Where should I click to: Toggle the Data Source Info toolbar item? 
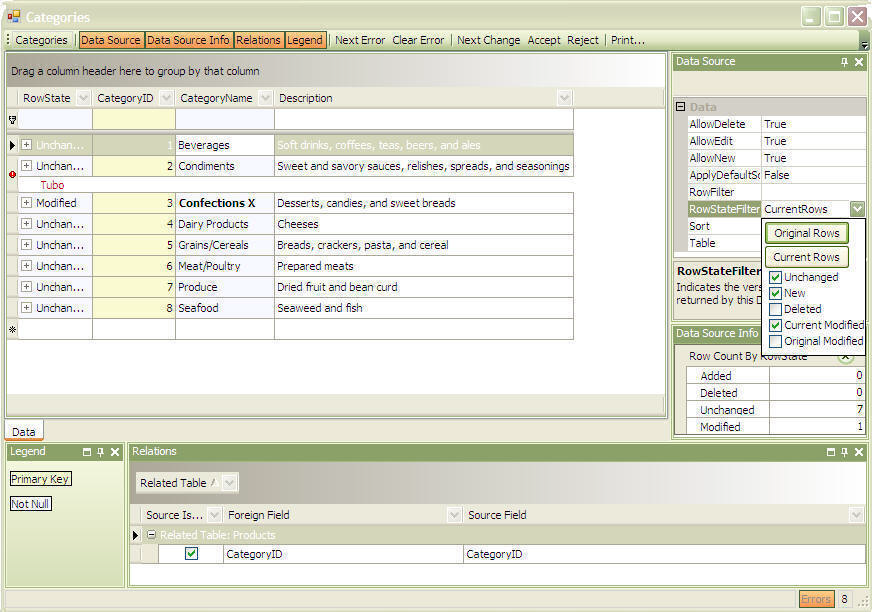(x=188, y=40)
